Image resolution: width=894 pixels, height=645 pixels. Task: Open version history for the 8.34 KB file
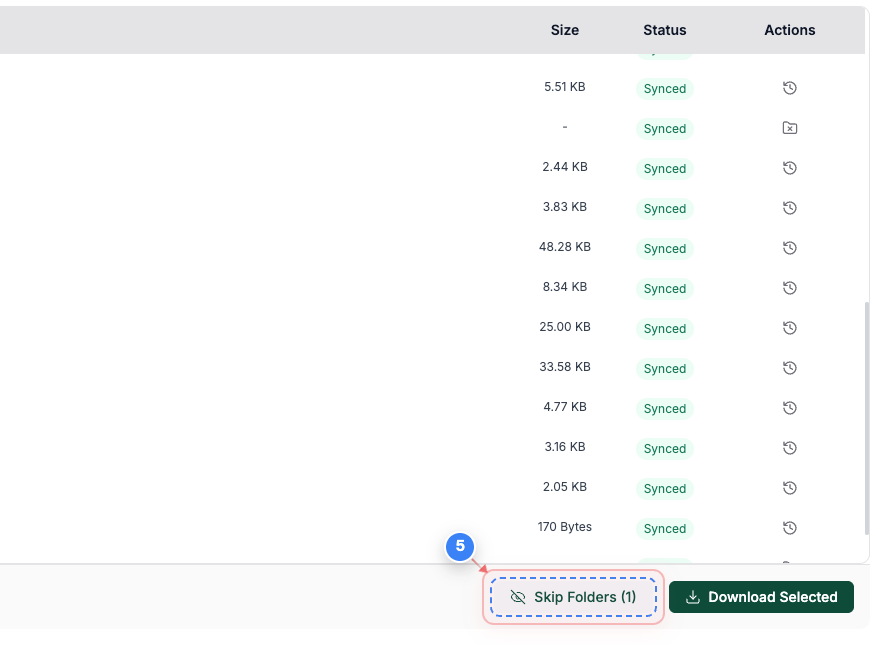[789, 288]
